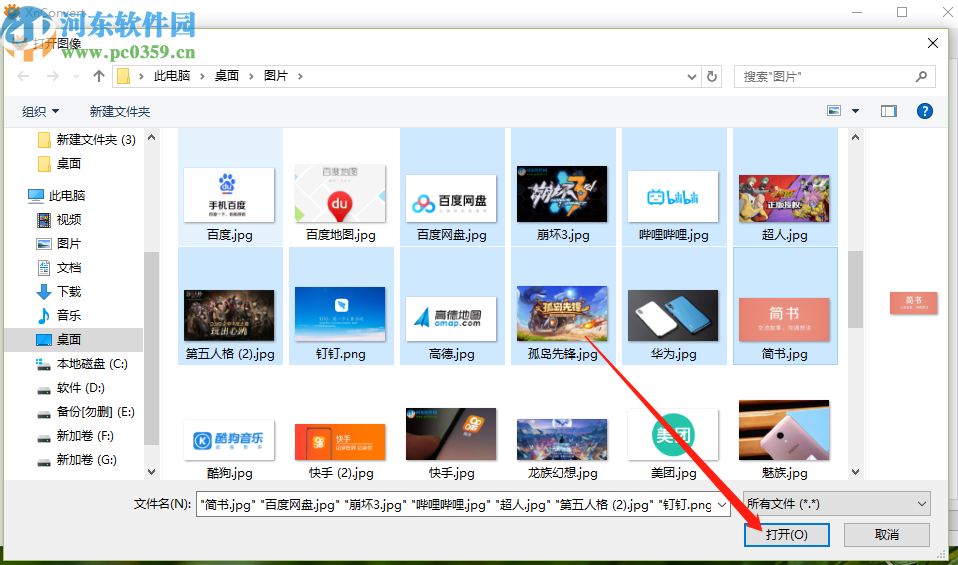This screenshot has width=958, height=565.
Task: Click 桌面 in the address breadcrumb
Action: click(227, 76)
